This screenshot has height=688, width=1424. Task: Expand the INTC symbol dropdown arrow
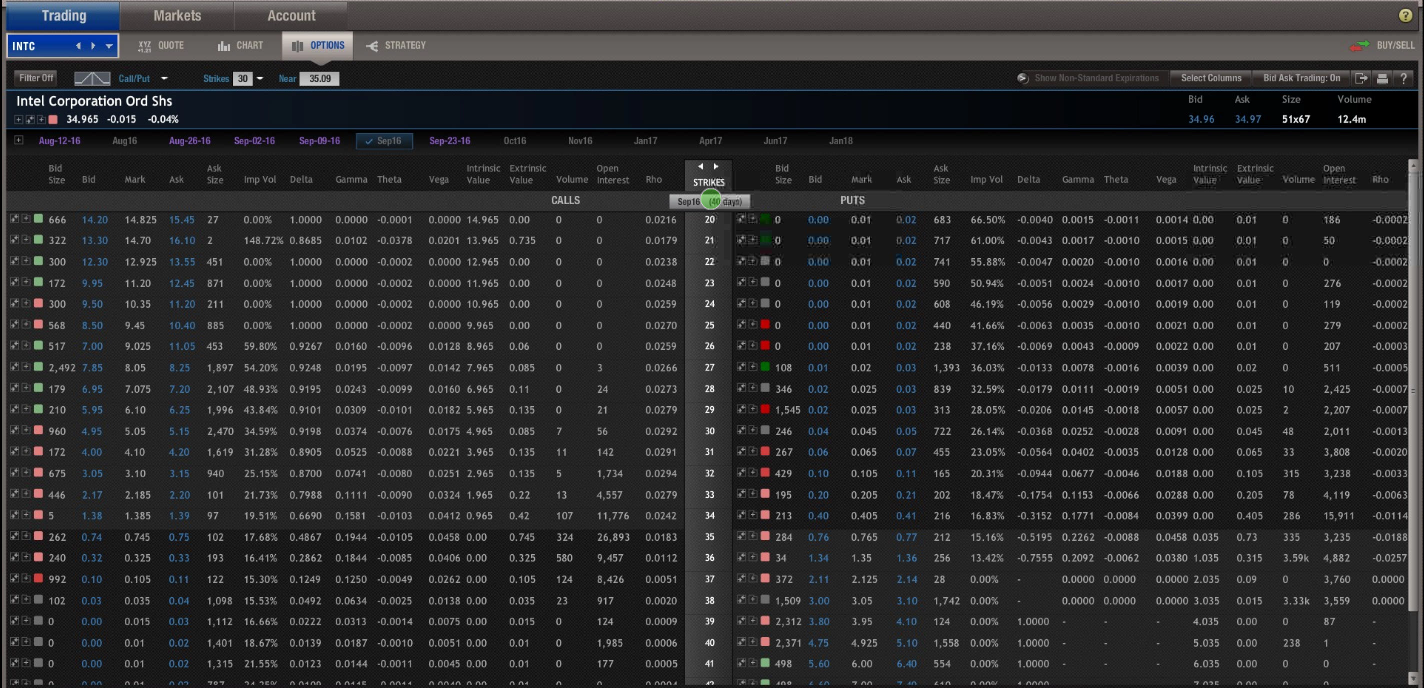108,46
